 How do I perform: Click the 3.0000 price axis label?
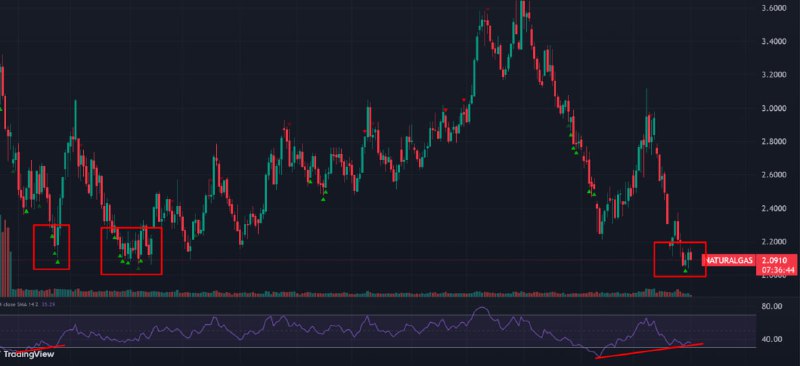774,108
